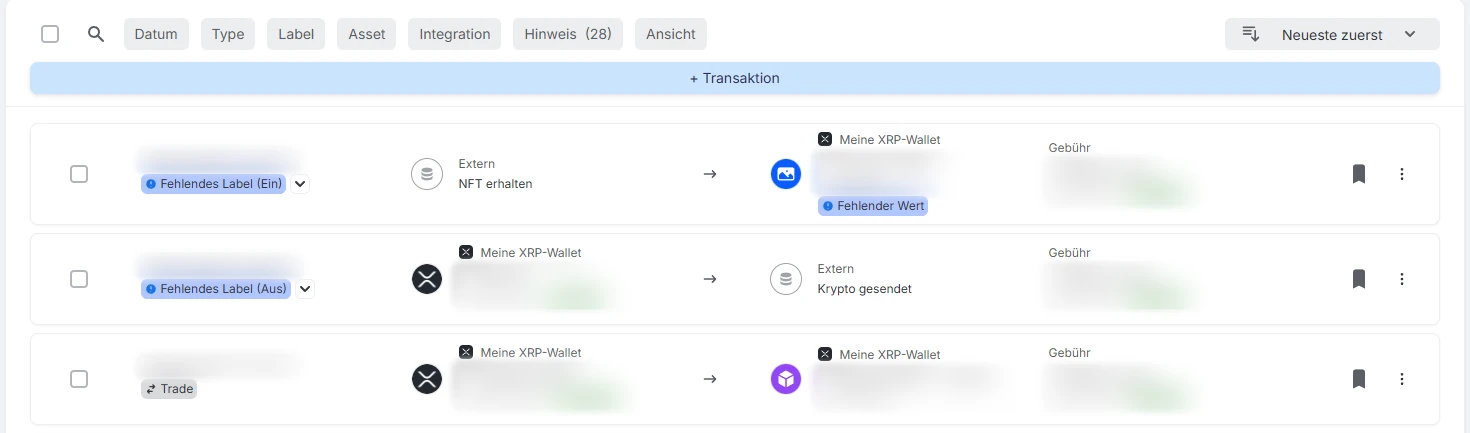The width and height of the screenshot is (1470, 433).
Task: Click the Gebühr label in the Trade row
Action: pyautogui.click(x=1069, y=352)
